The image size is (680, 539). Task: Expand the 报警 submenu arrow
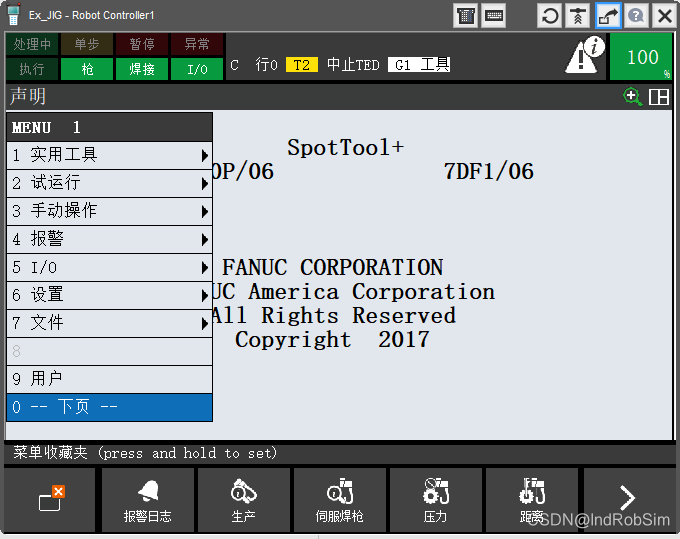point(205,239)
